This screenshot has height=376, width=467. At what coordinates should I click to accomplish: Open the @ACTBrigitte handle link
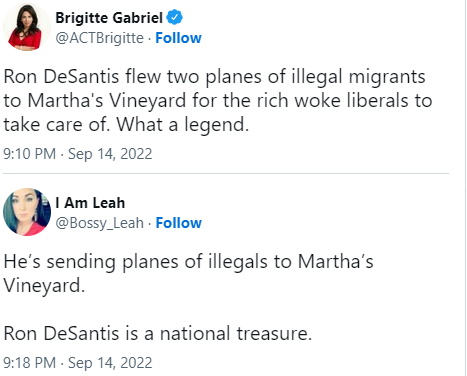(99, 38)
